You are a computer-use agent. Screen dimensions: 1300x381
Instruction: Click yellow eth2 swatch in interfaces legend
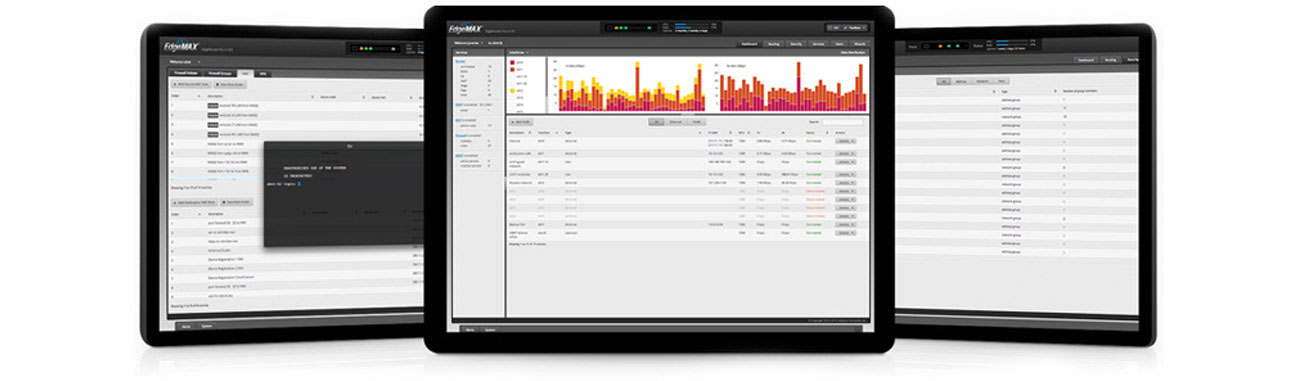tap(512, 90)
